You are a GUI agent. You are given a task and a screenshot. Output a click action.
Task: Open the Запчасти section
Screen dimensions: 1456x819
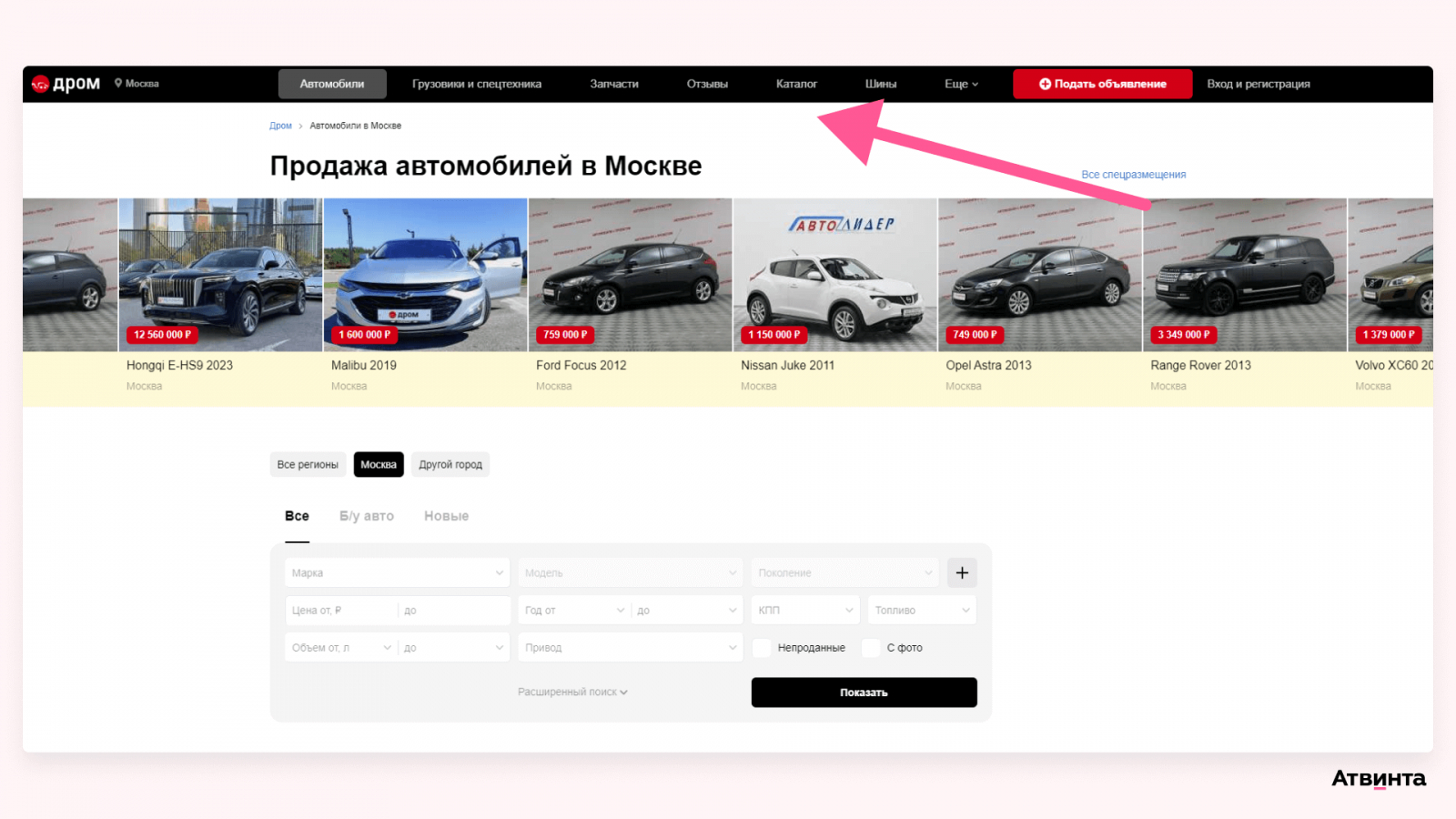point(614,84)
